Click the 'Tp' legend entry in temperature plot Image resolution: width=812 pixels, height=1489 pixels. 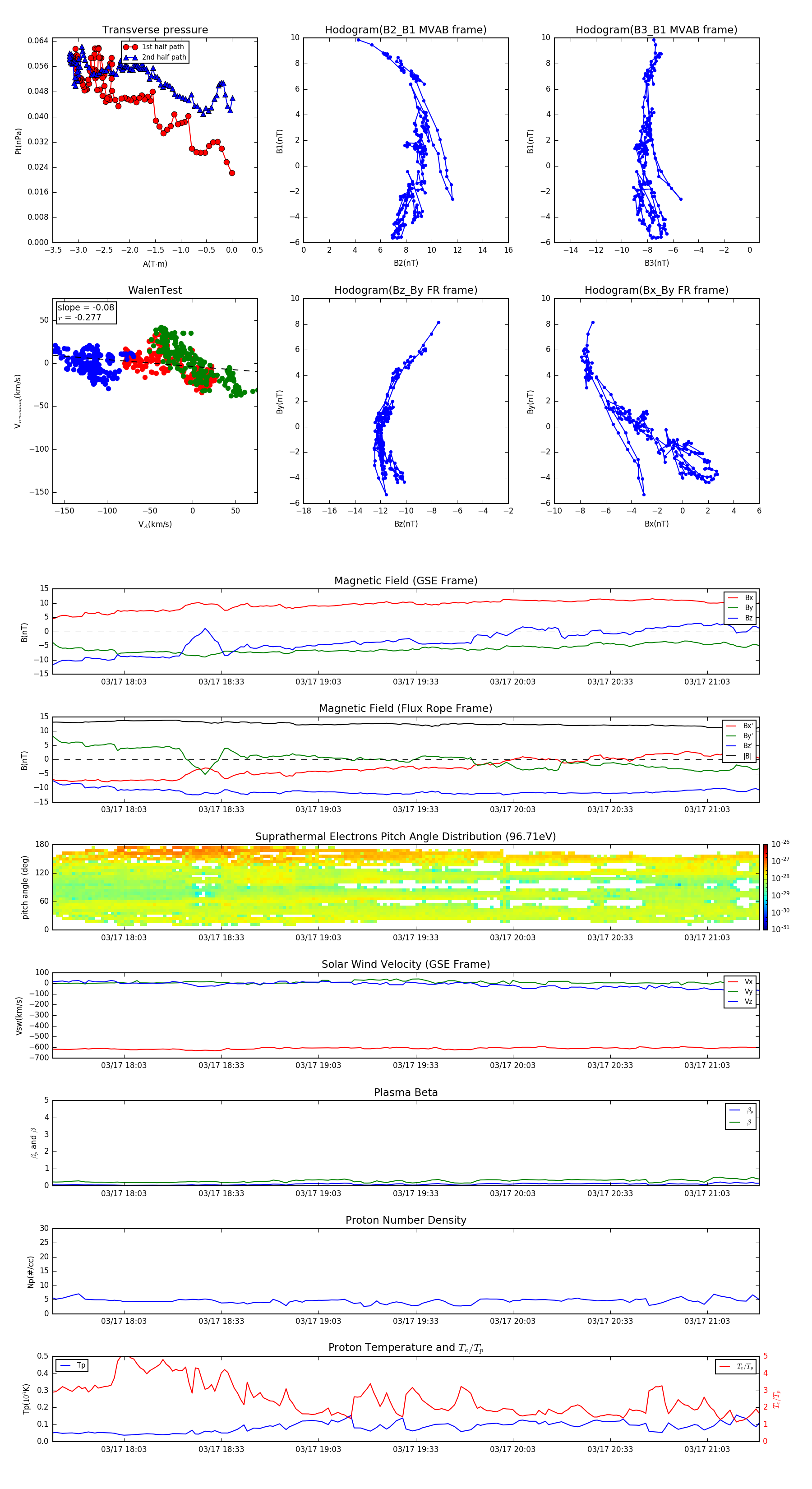coord(72,1366)
